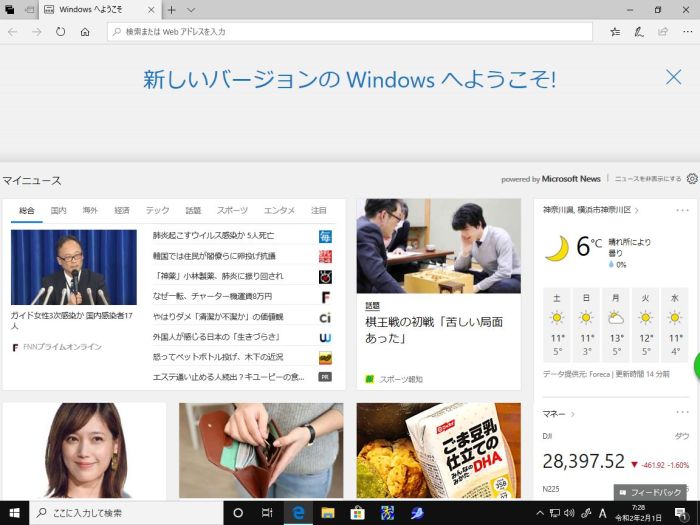
Task: Refresh the current page
Action: 61,32
